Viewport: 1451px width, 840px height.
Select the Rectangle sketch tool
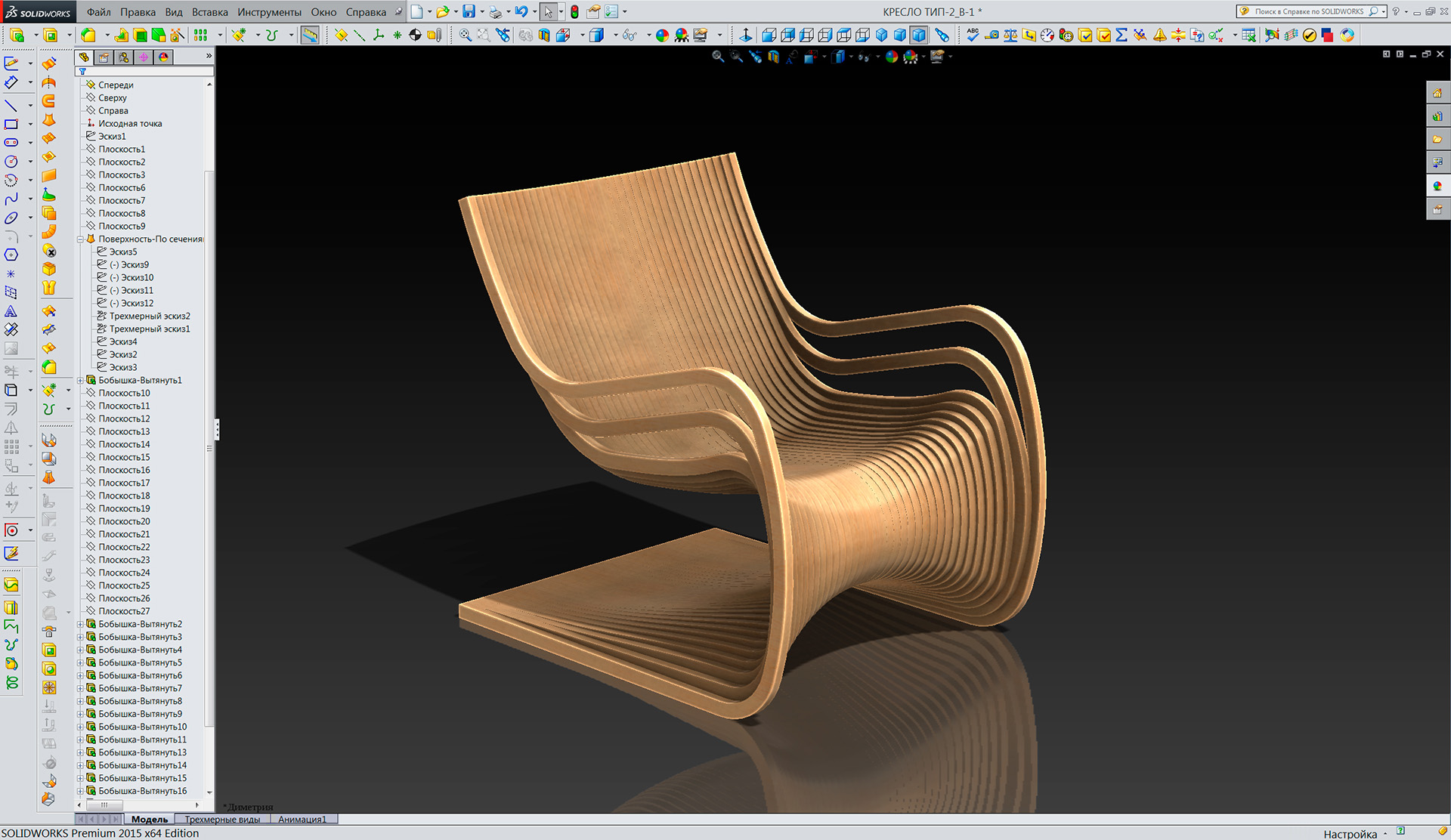pyautogui.click(x=11, y=125)
